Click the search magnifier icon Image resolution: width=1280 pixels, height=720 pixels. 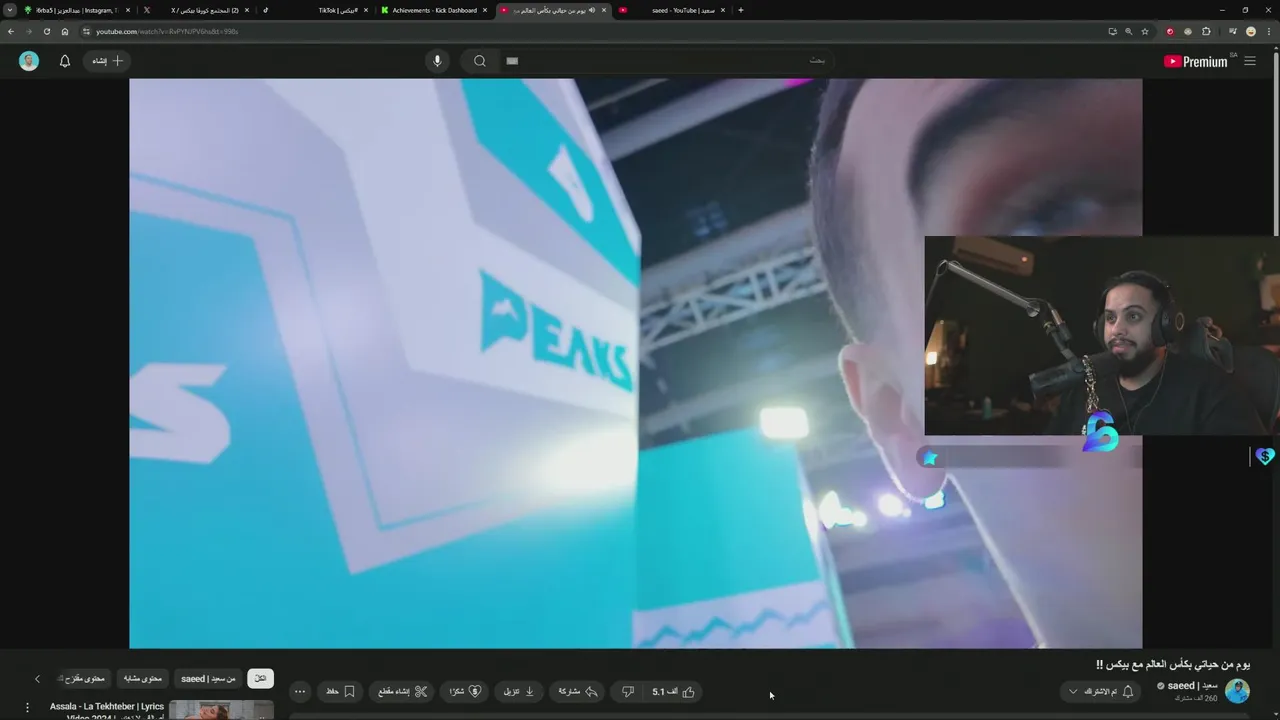point(480,61)
